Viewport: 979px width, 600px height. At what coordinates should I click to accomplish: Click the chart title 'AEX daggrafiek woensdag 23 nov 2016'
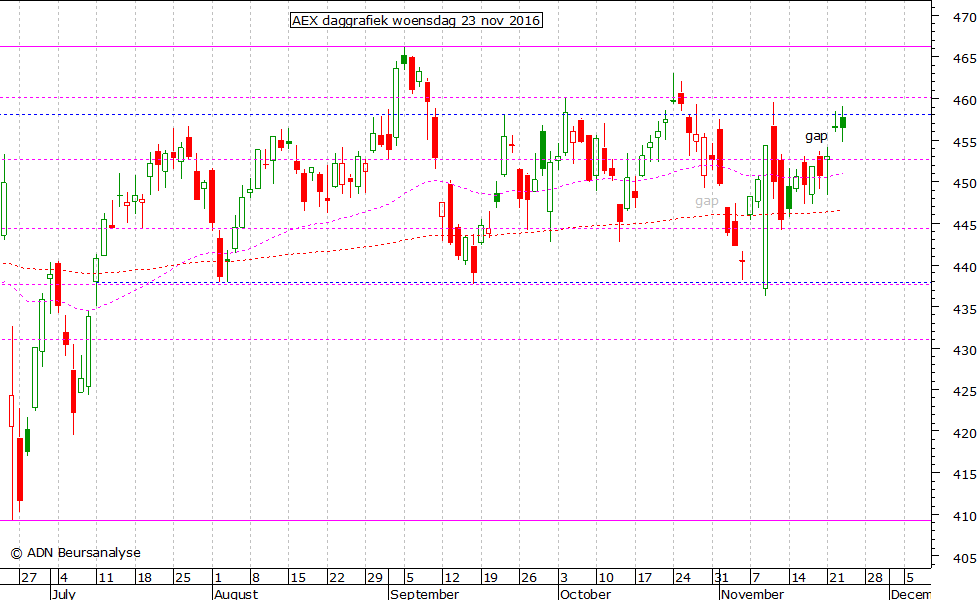click(416, 21)
